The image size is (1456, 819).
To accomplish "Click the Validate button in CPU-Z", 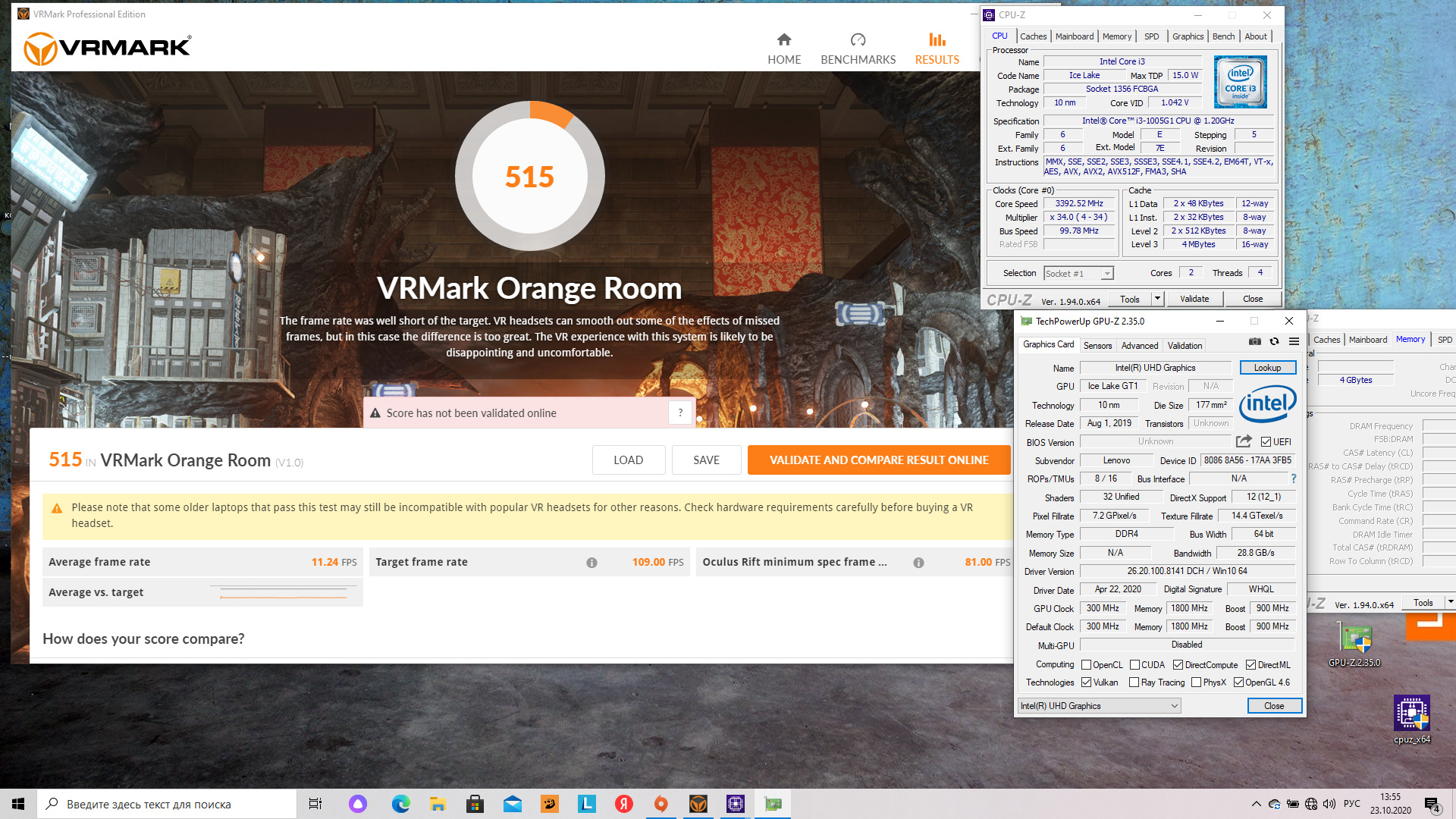I will point(1194,299).
